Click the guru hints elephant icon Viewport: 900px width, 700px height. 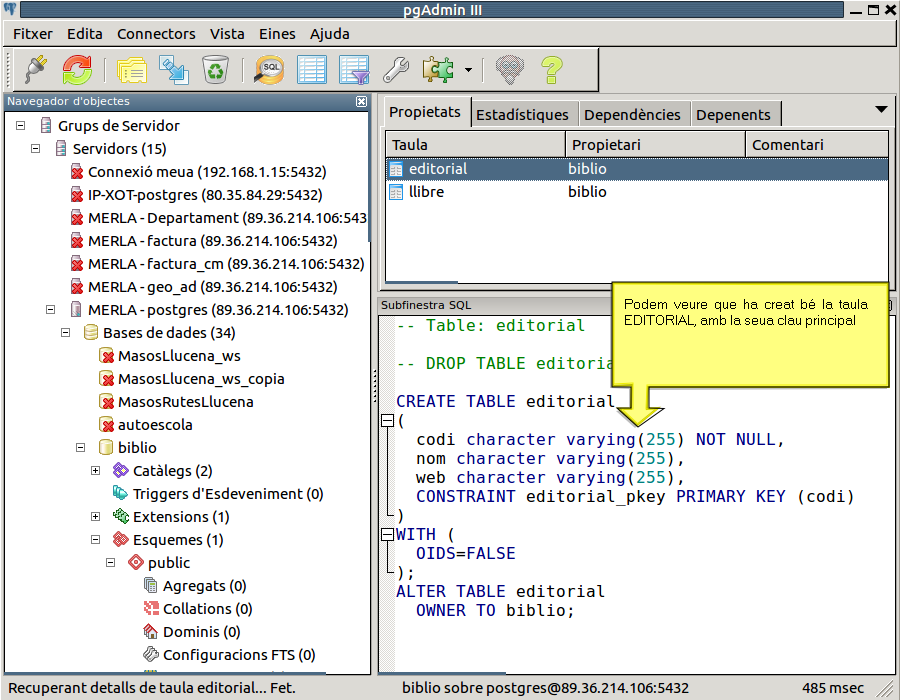510,69
